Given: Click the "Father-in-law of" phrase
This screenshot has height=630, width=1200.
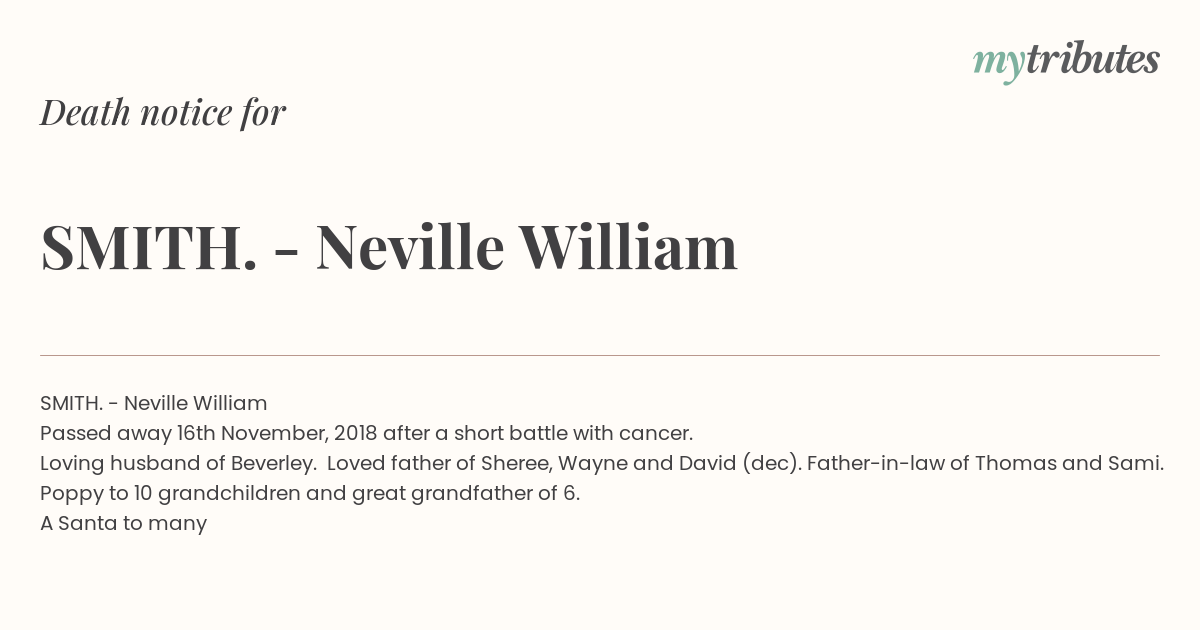Looking at the screenshot, I should [x=887, y=464].
